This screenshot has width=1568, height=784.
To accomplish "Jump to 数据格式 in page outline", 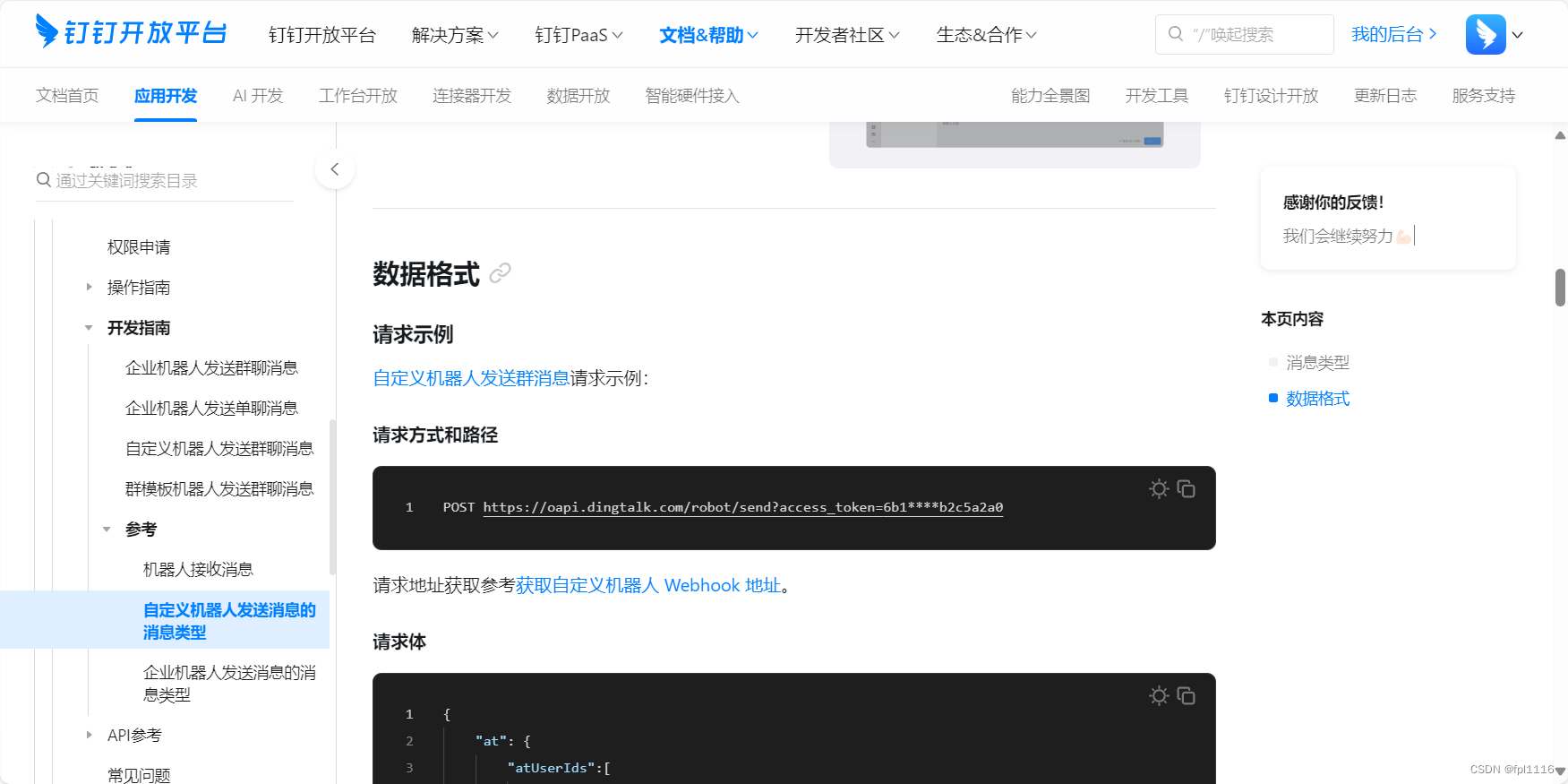I will point(1317,399).
